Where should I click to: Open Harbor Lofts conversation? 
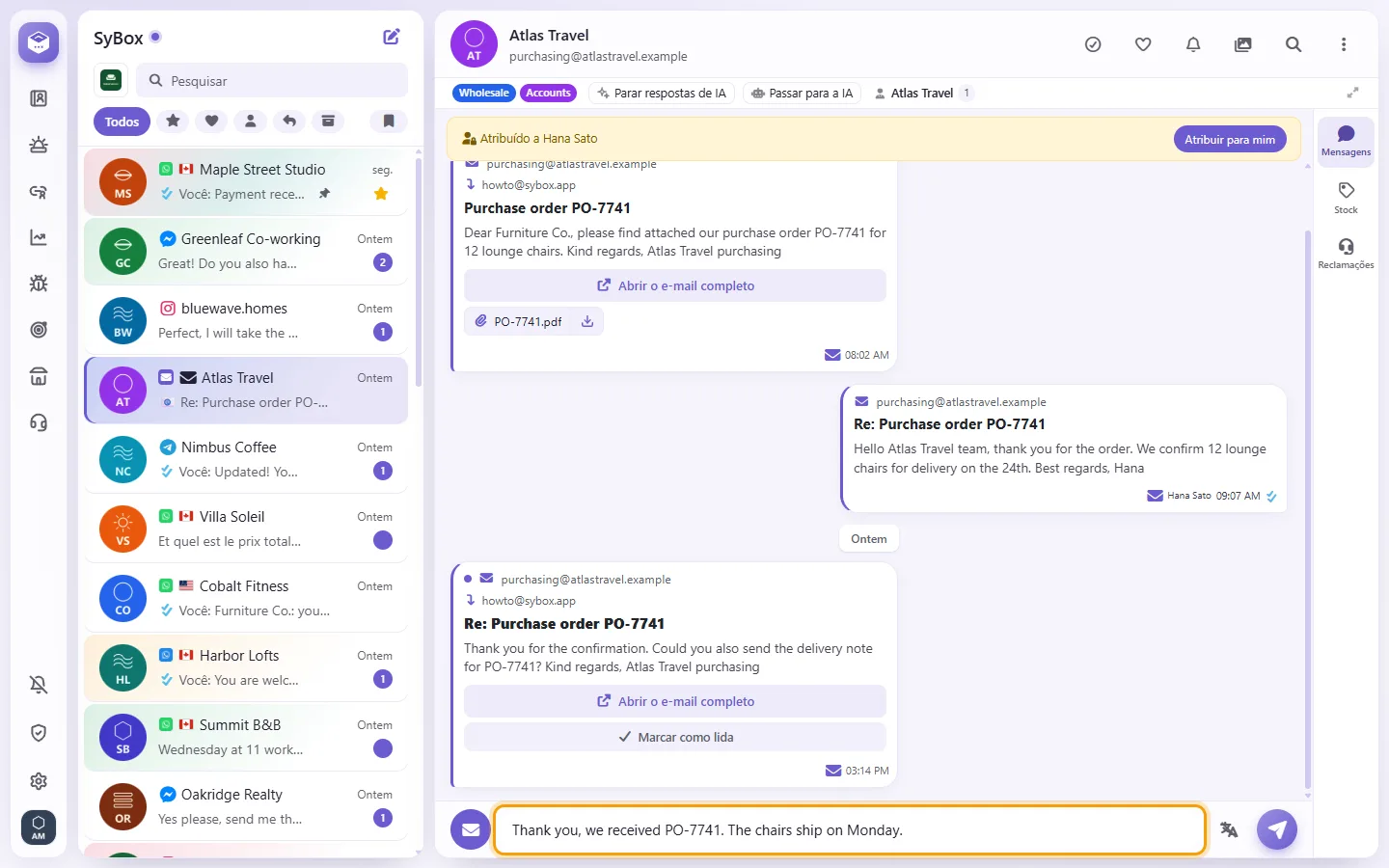(x=246, y=667)
